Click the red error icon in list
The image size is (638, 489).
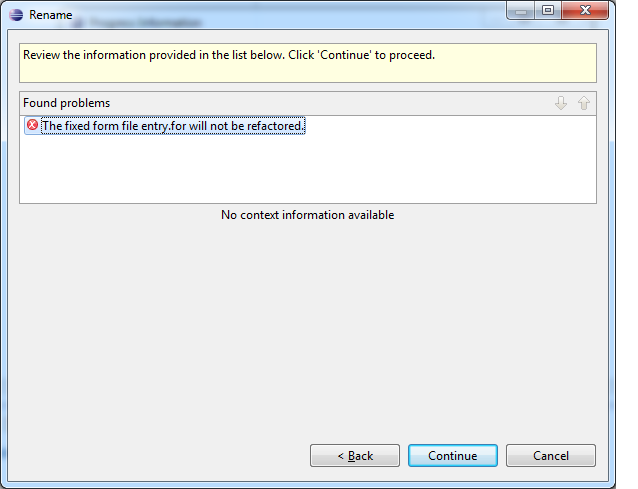[33, 125]
